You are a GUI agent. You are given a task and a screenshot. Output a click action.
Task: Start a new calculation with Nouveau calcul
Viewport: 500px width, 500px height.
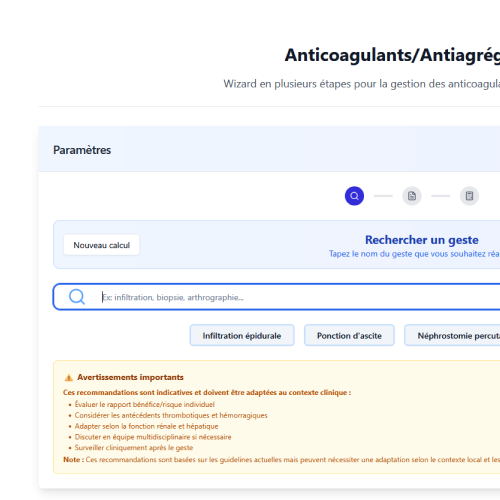click(x=102, y=245)
